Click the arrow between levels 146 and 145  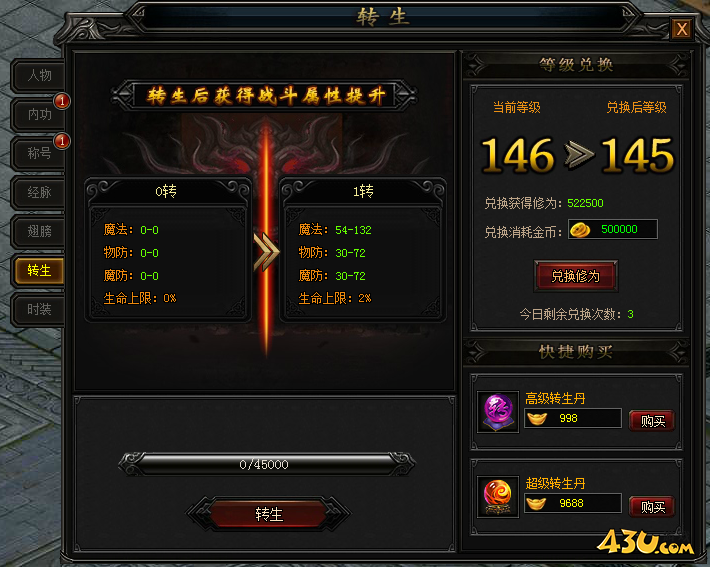click(x=579, y=155)
